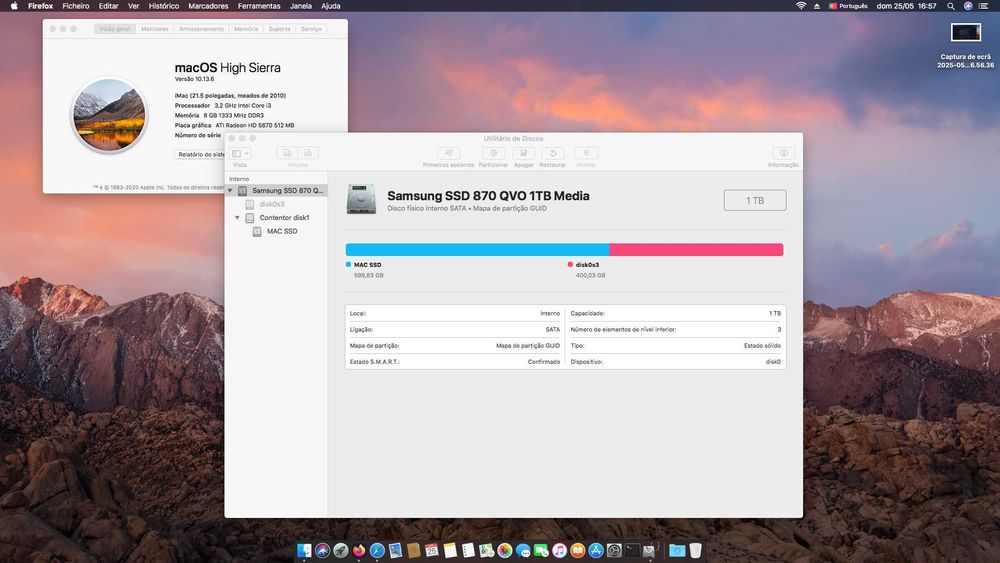1000x563 pixels.
Task: Click the 1 TB capacity box
Action: 755,200
